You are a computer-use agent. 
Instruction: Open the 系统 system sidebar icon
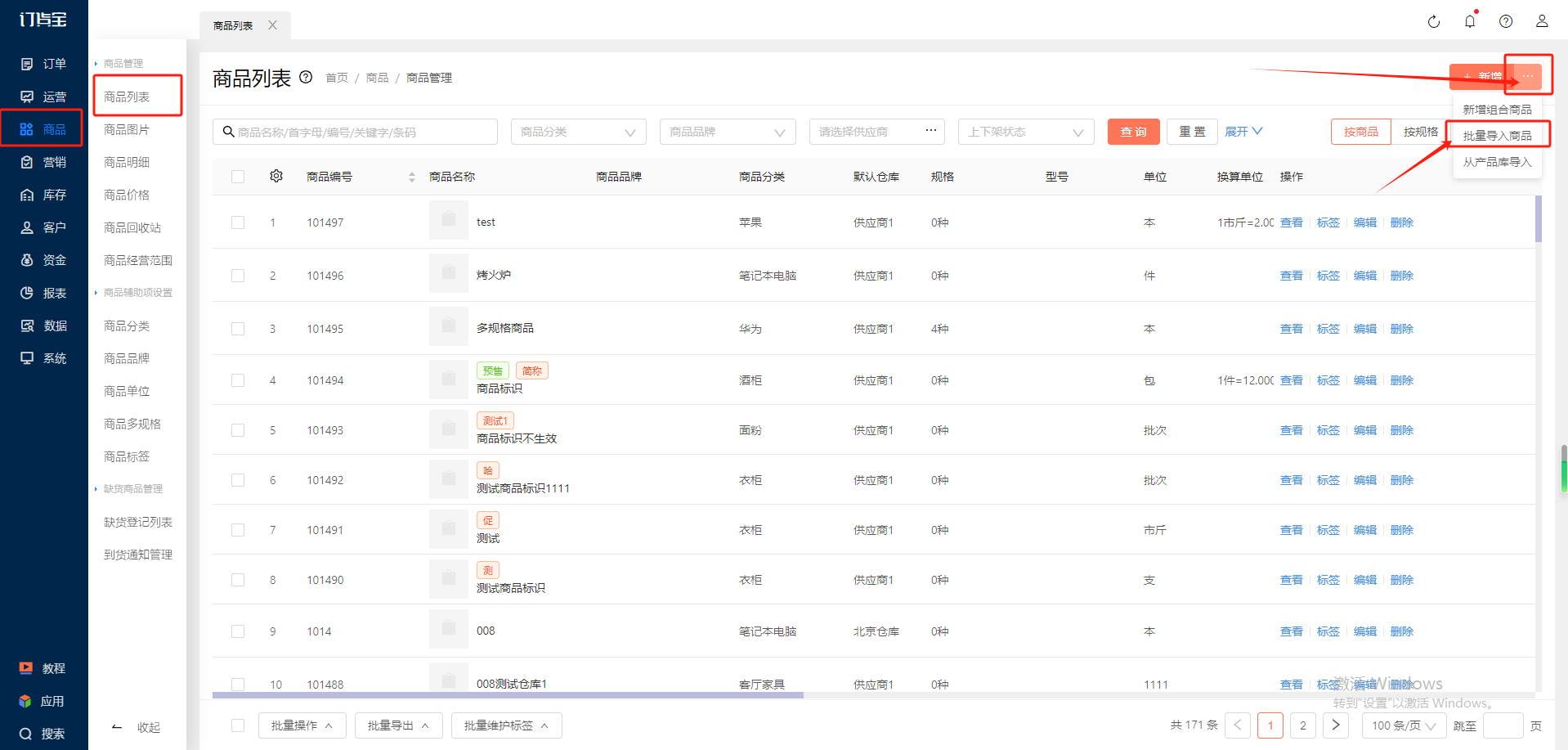pyautogui.click(x=27, y=358)
